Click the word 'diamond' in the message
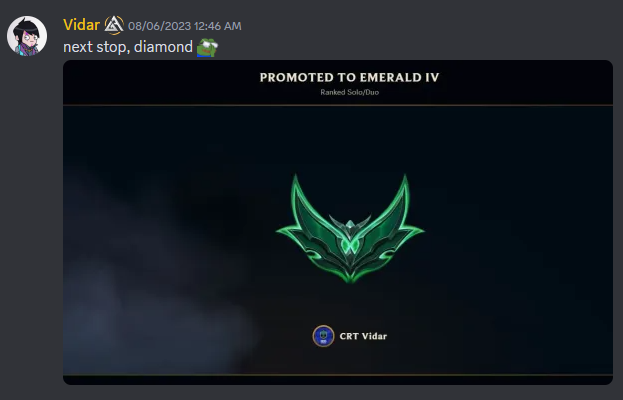Image resolution: width=623 pixels, height=400 pixels. pos(163,47)
